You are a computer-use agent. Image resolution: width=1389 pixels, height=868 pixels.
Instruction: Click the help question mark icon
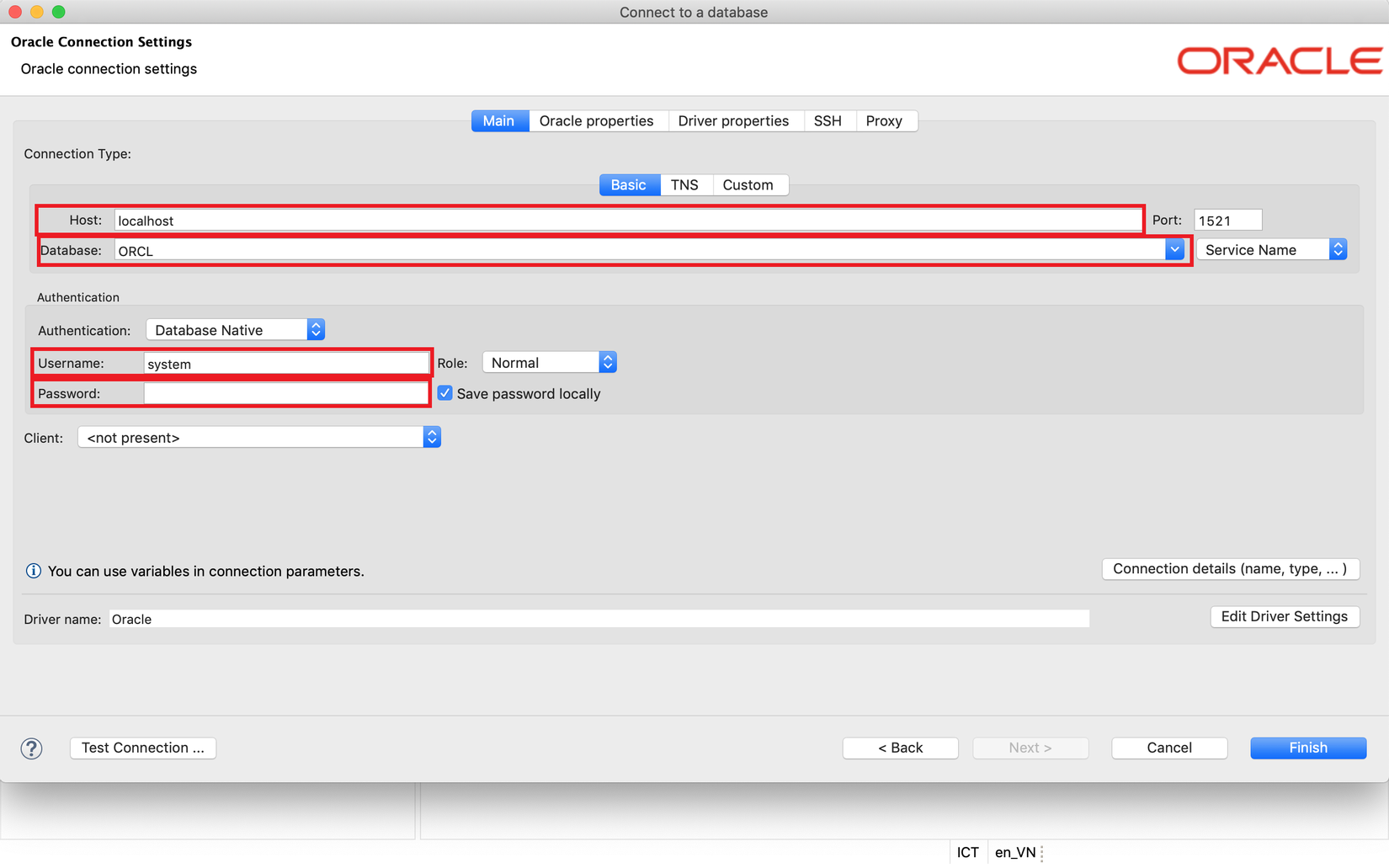31,748
